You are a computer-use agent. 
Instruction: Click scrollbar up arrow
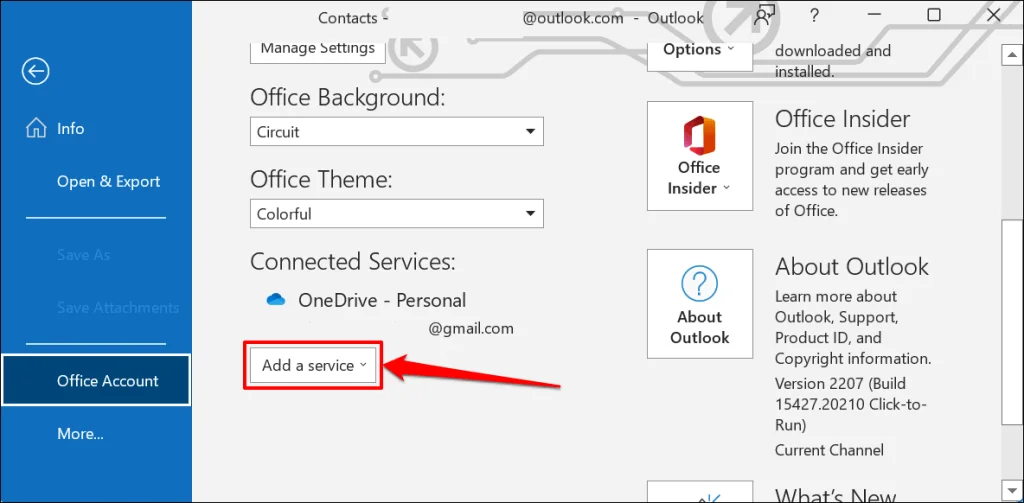[1012, 56]
